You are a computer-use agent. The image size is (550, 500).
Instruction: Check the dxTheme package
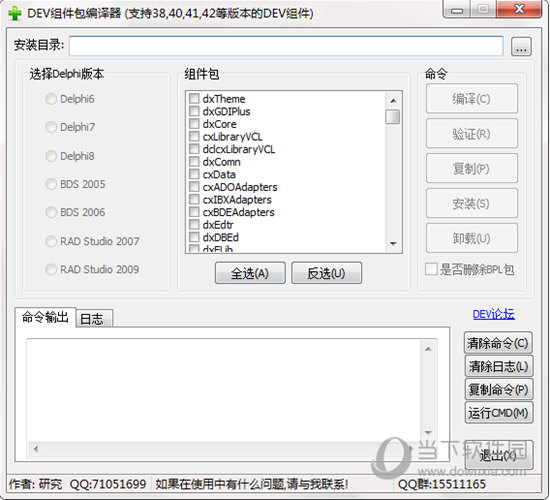[194, 98]
